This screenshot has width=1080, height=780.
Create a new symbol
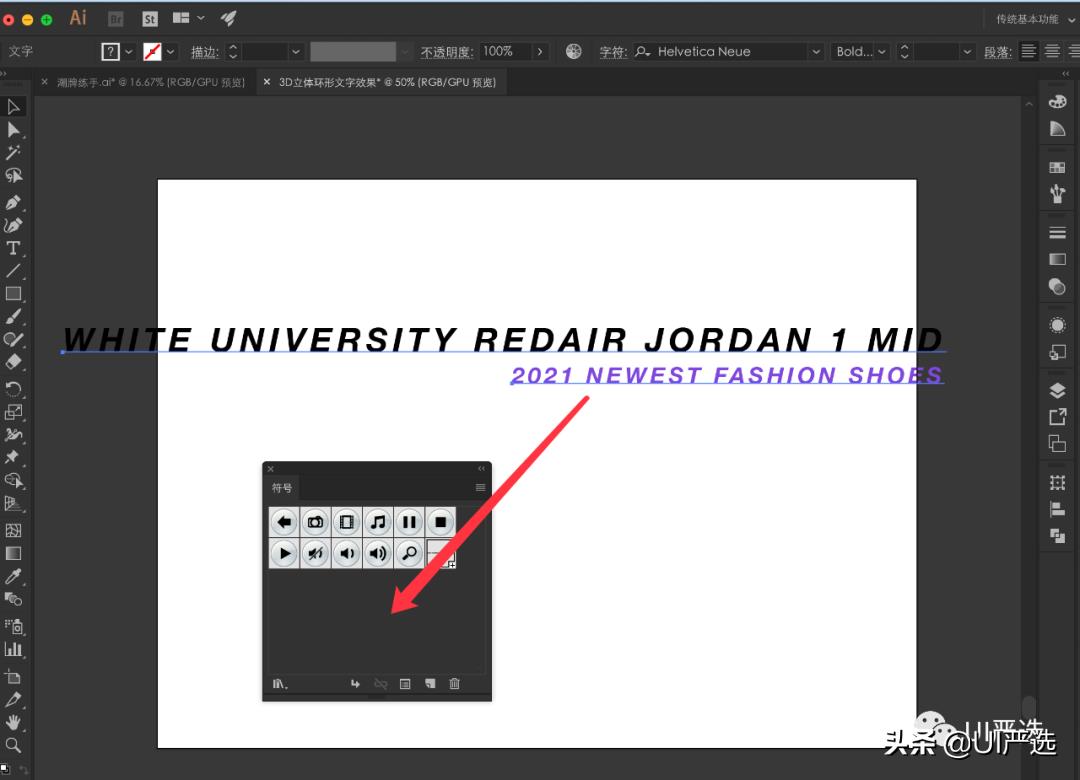[x=430, y=684]
